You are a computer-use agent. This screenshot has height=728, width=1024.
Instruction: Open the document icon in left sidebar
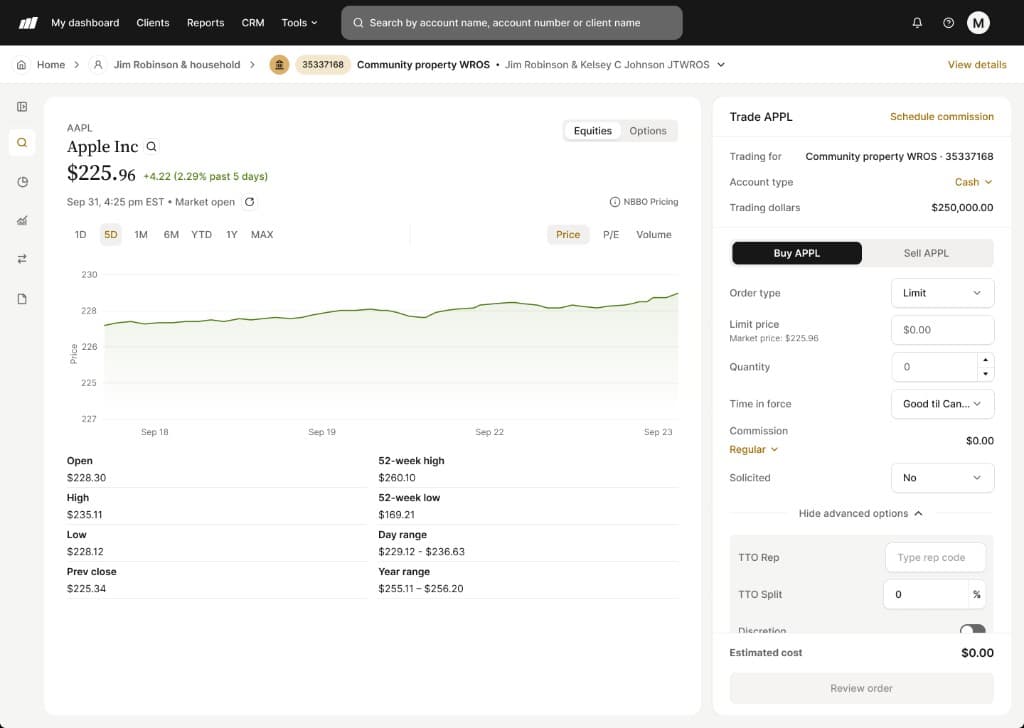(22, 298)
